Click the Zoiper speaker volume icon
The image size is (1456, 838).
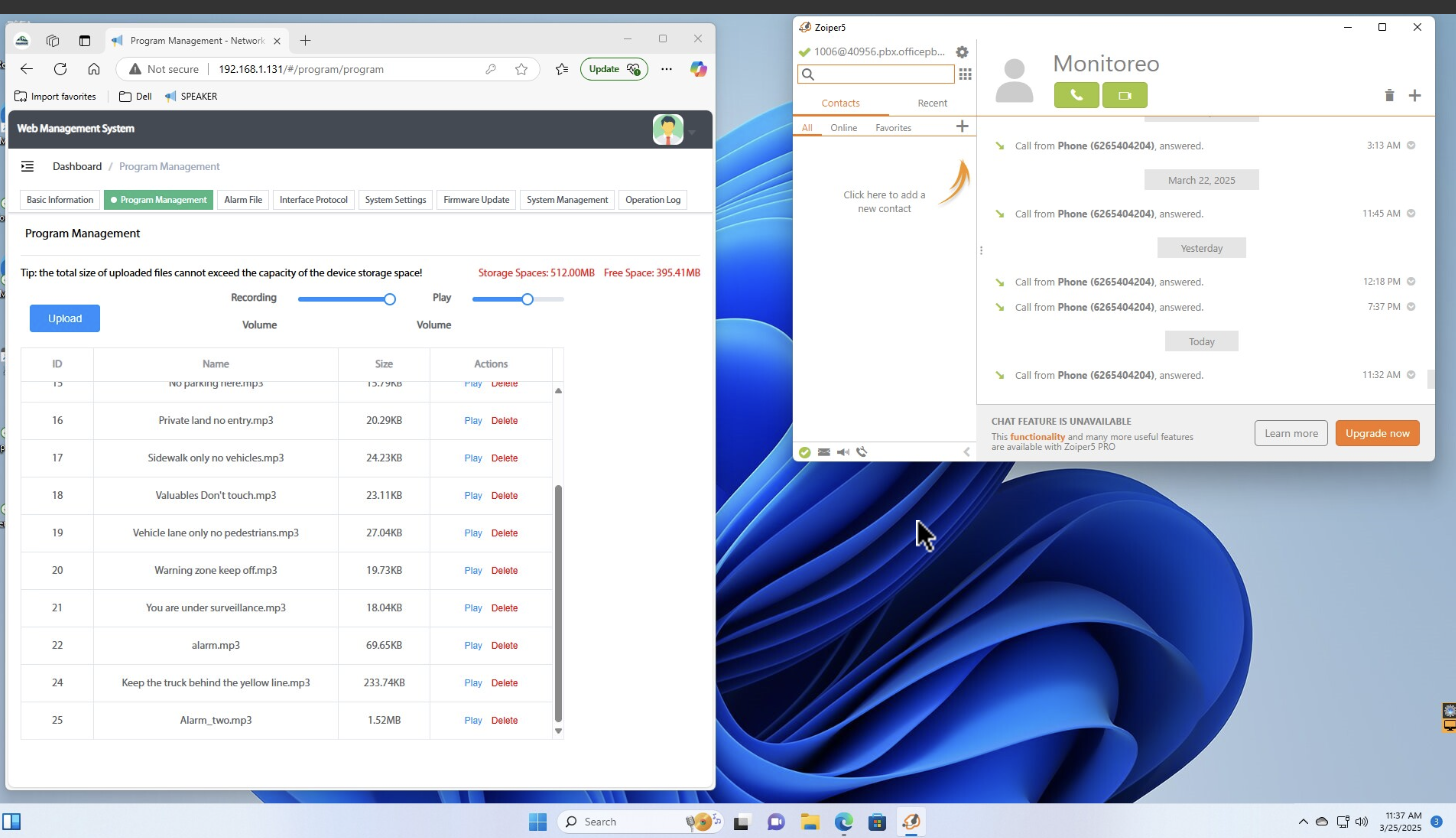pyautogui.click(x=843, y=452)
